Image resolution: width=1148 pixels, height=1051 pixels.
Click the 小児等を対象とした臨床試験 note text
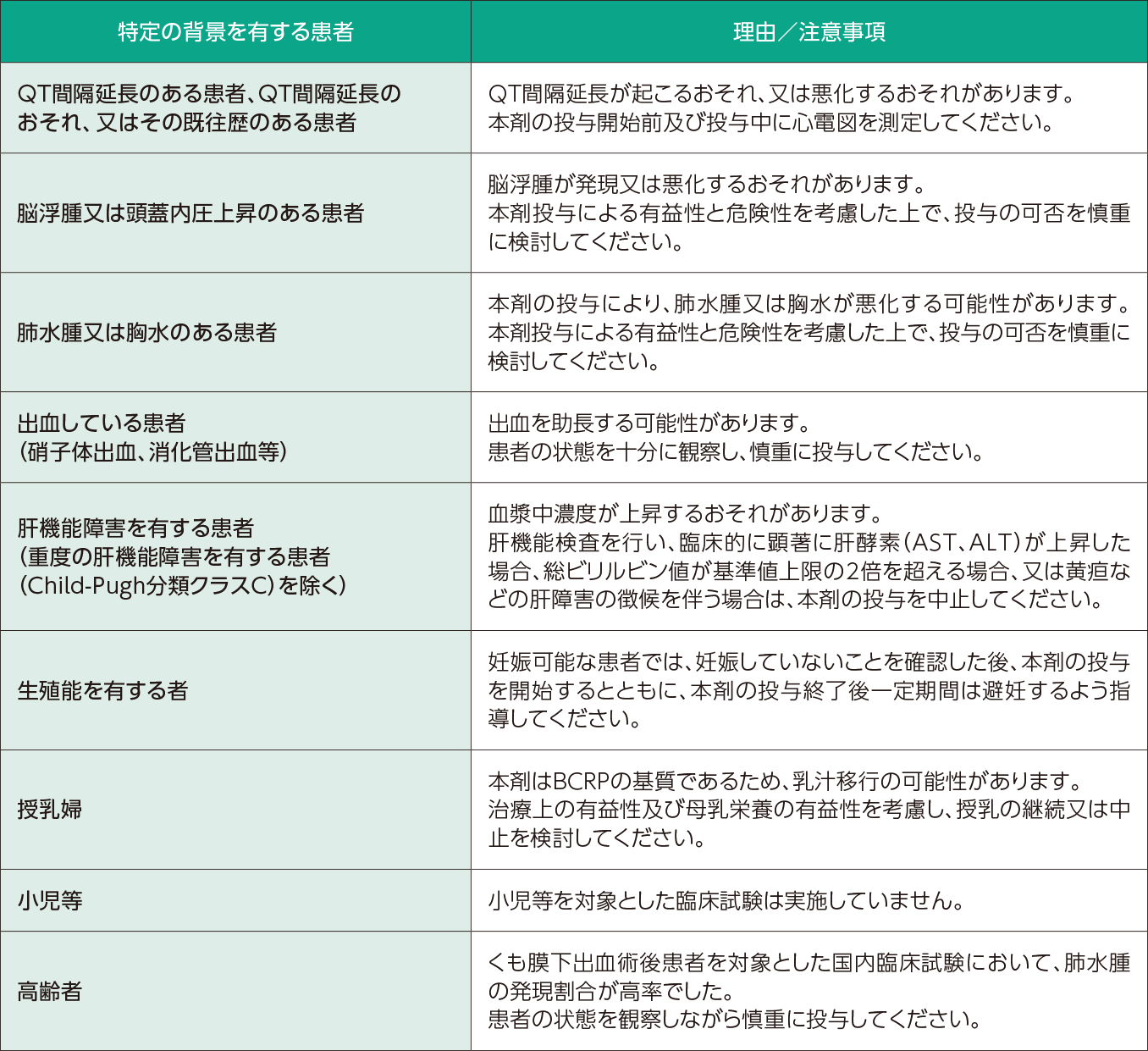click(725, 900)
